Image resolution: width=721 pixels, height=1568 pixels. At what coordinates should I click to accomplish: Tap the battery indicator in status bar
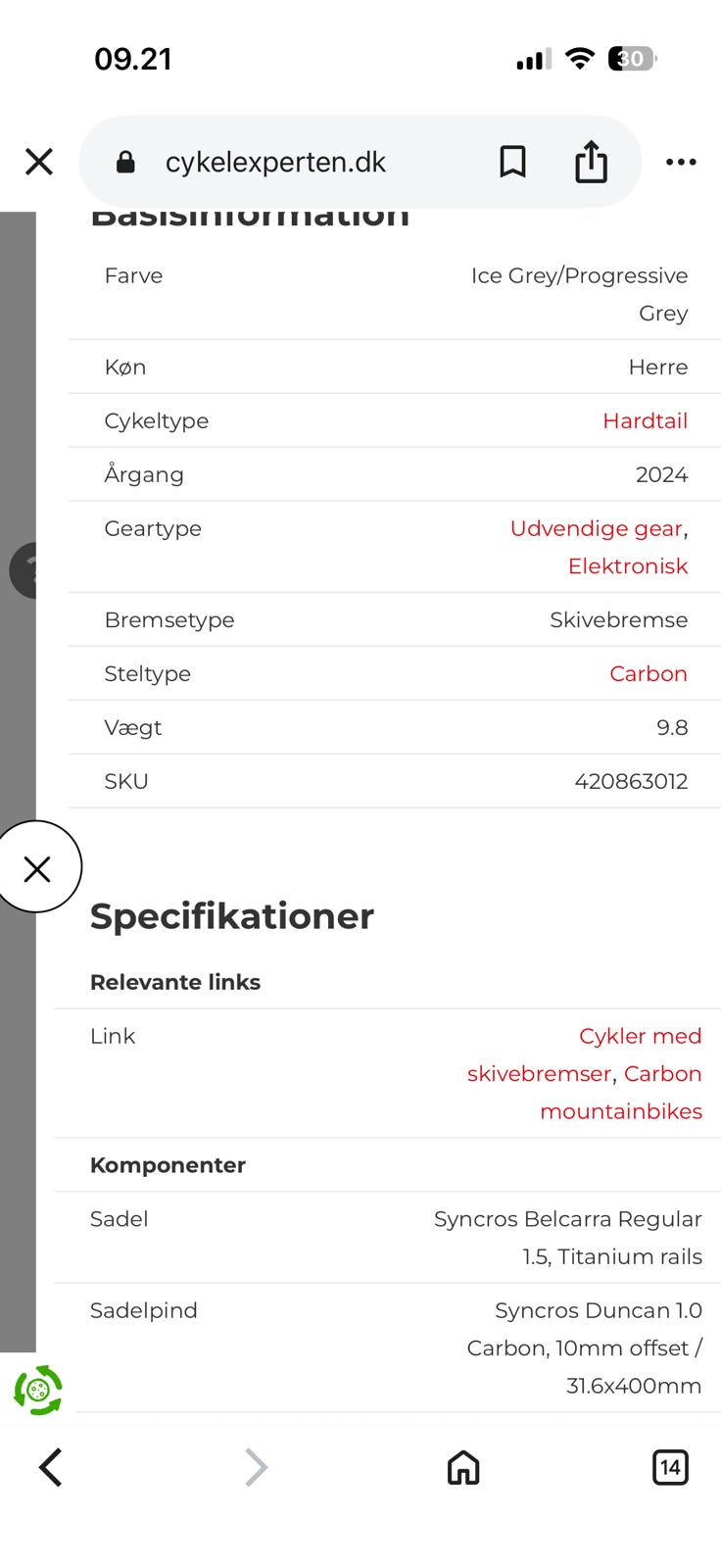point(632,59)
